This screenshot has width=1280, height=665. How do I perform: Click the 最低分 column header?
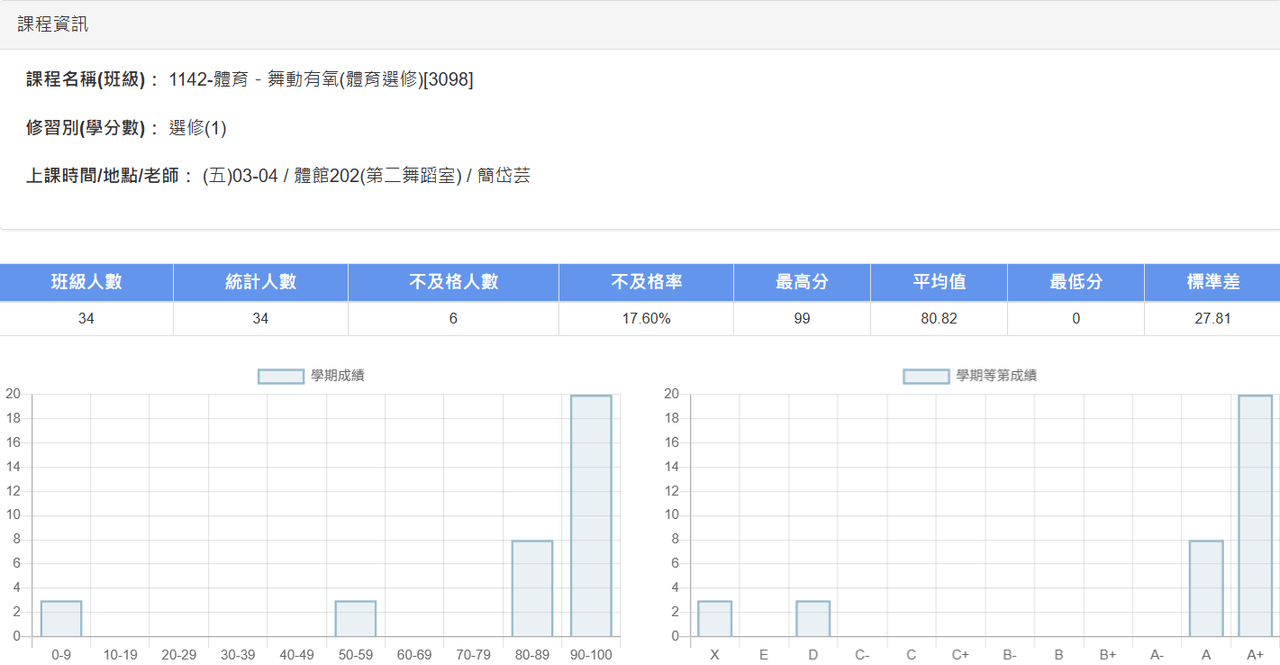(1076, 282)
